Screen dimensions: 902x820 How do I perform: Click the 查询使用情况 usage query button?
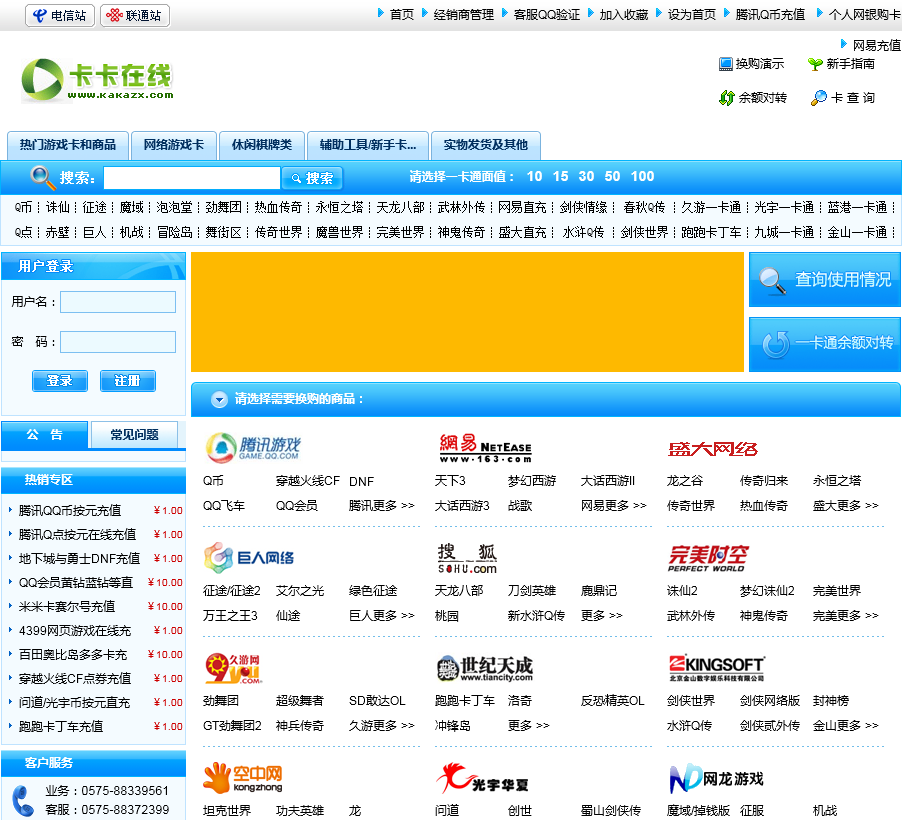pyautogui.click(x=825, y=280)
